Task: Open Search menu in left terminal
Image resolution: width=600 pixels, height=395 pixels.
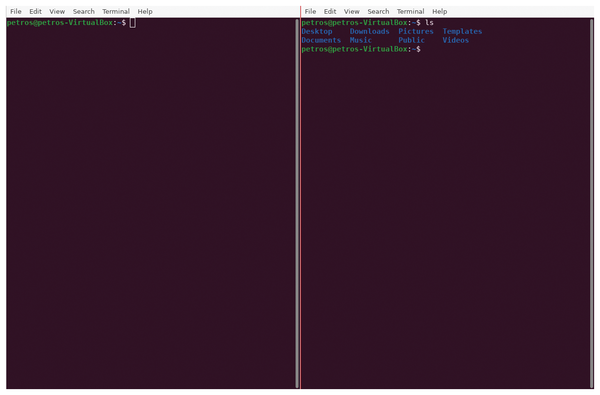Action: point(83,11)
